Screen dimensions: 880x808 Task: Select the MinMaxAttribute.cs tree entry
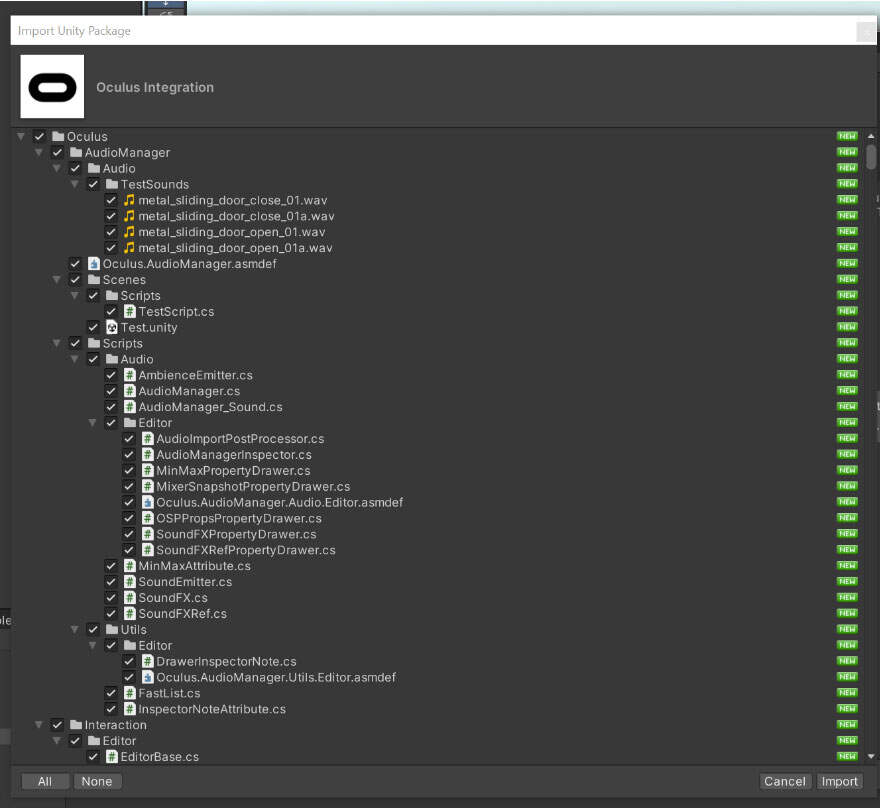pos(194,566)
